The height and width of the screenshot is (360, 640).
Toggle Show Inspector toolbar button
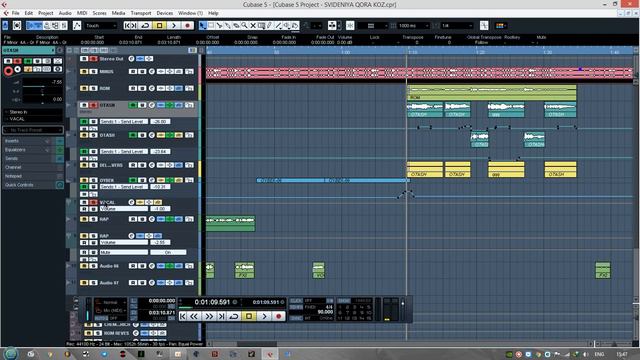31,25
